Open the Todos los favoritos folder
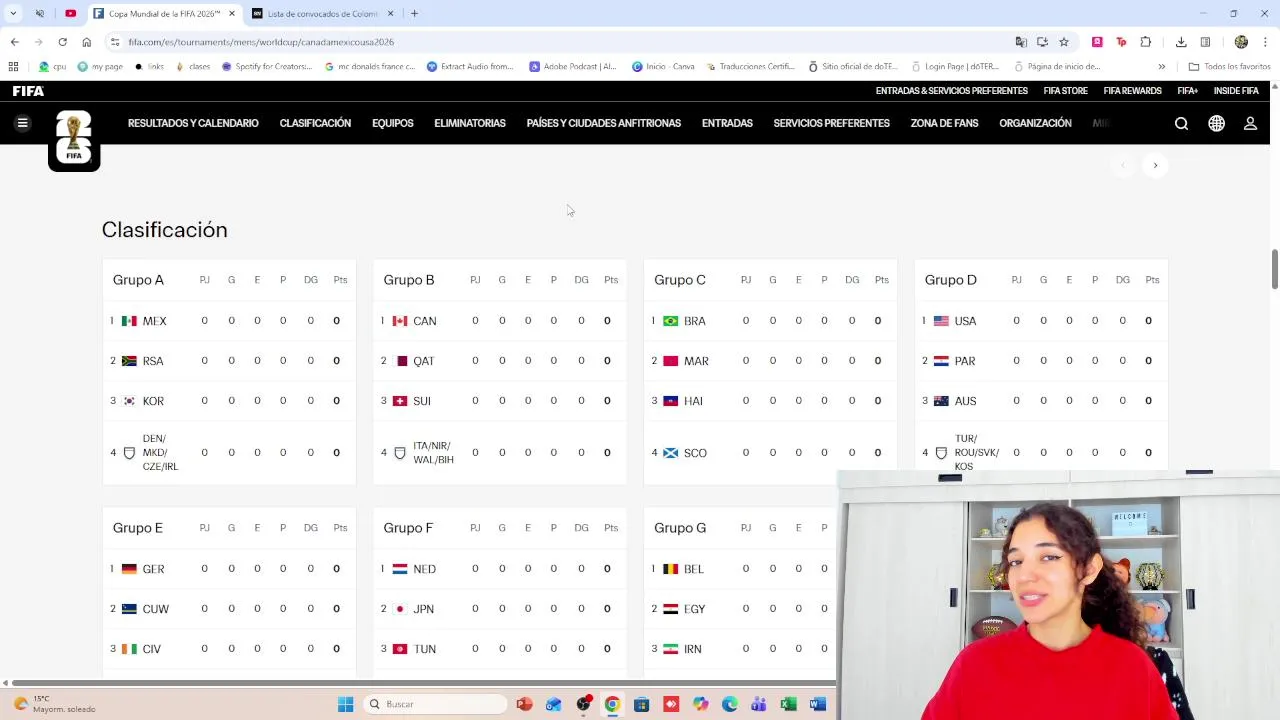This screenshot has height=720, width=1280. 1230,67
